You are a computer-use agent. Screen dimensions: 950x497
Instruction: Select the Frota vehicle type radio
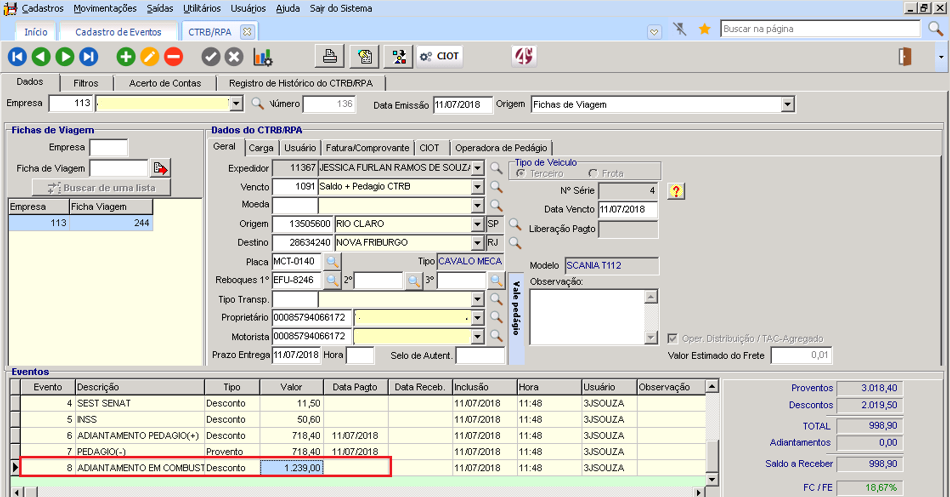coord(593,174)
